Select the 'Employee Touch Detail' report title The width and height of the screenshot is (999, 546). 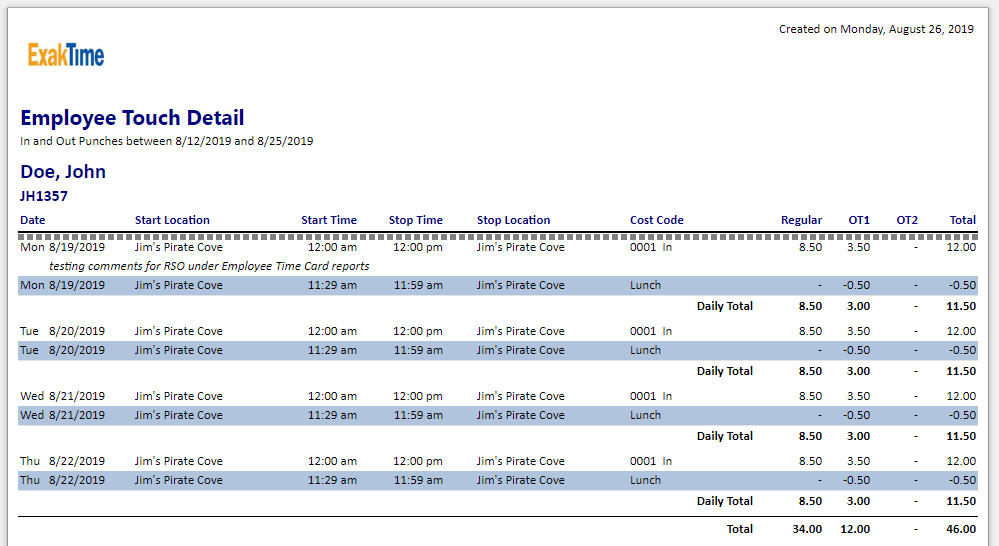click(132, 118)
